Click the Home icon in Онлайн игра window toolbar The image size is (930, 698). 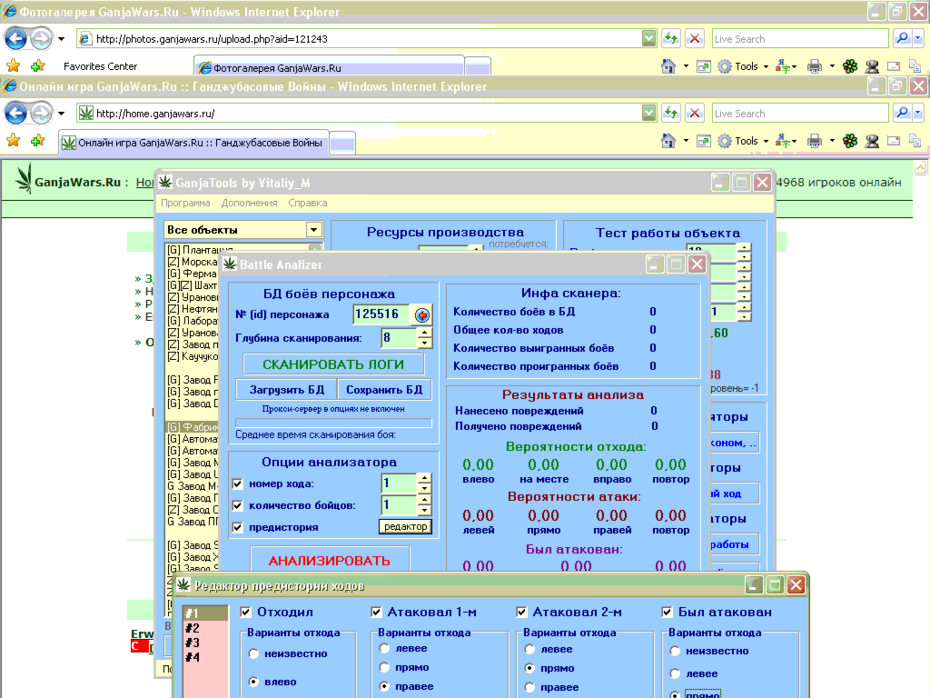pyautogui.click(x=668, y=141)
